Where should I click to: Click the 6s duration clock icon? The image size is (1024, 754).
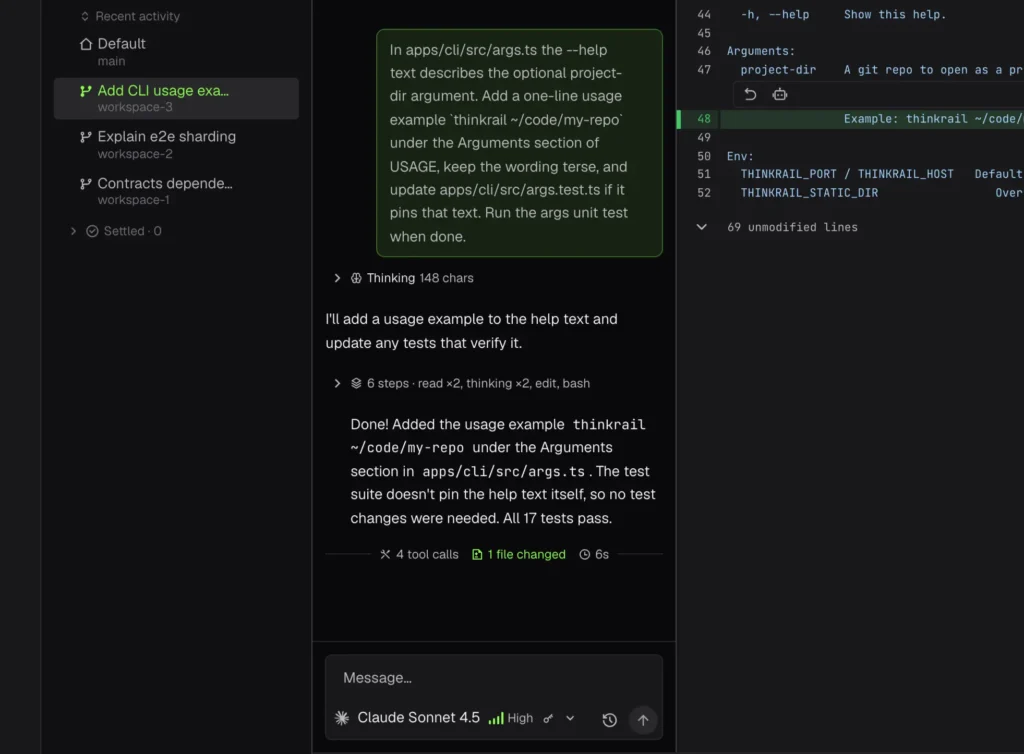pos(584,554)
